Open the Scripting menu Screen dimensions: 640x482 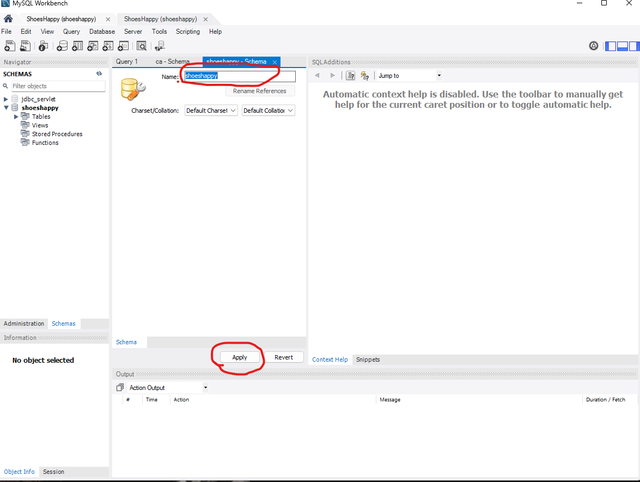tap(188, 31)
